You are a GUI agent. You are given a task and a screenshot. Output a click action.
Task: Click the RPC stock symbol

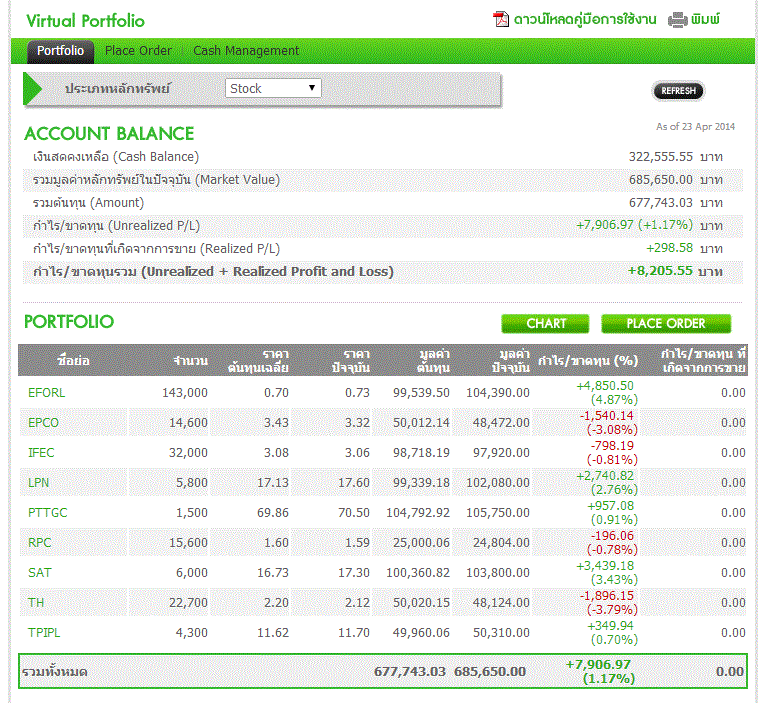[39, 543]
